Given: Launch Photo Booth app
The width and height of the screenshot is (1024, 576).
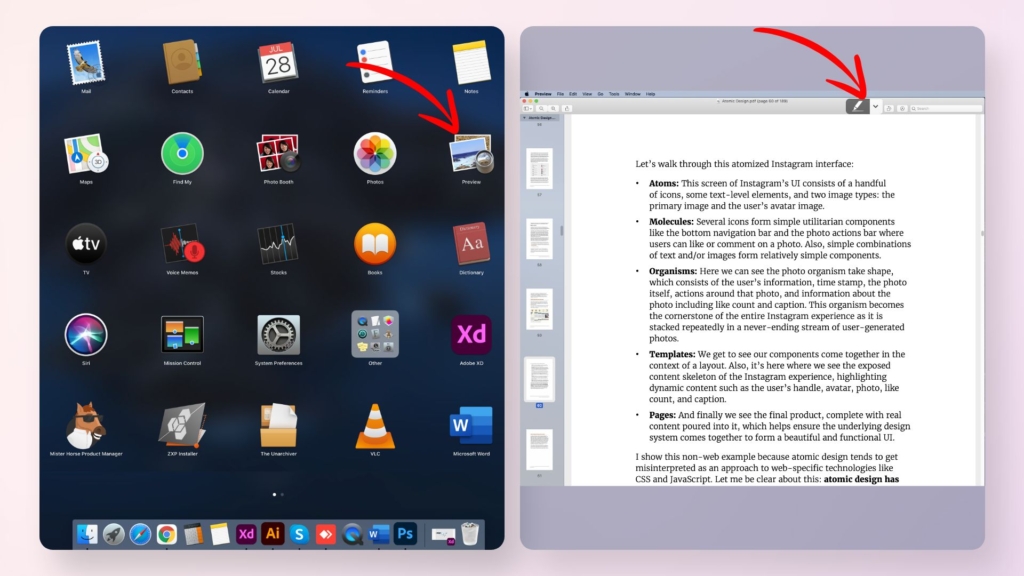Looking at the screenshot, I should [x=278, y=153].
